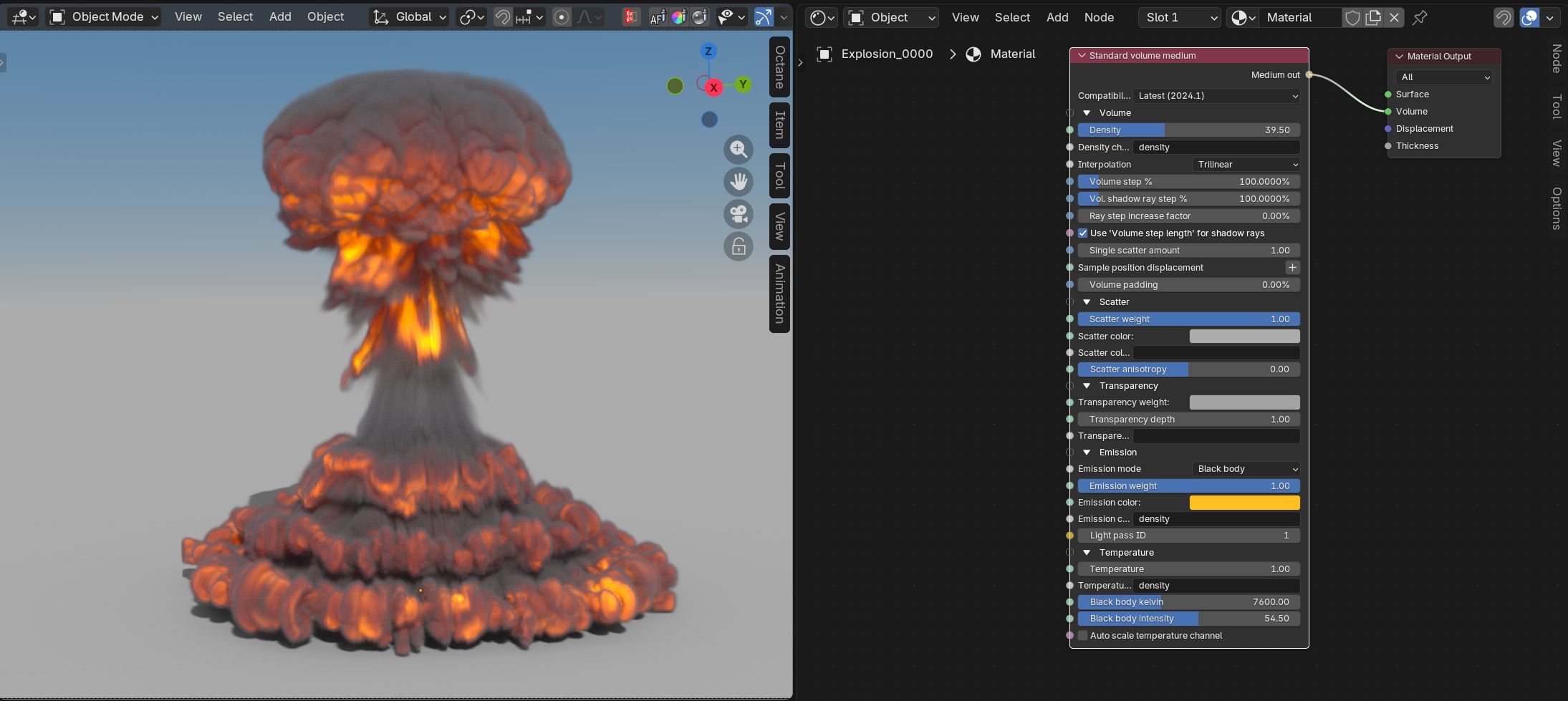Screen dimensions: 1568x701
Task: Open the Interpolation Trilinear dropdown
Action: coord(1246,165)
